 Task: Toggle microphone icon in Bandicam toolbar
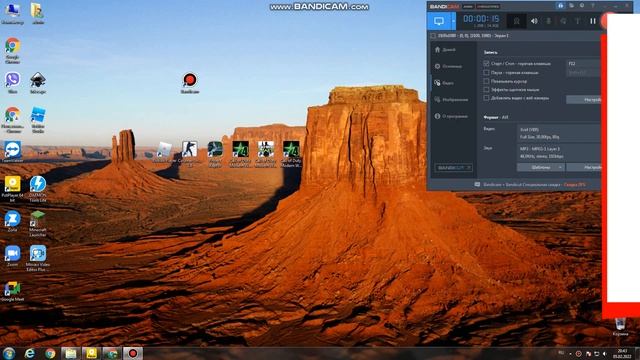pyautogui.click(x=549, y=21)
